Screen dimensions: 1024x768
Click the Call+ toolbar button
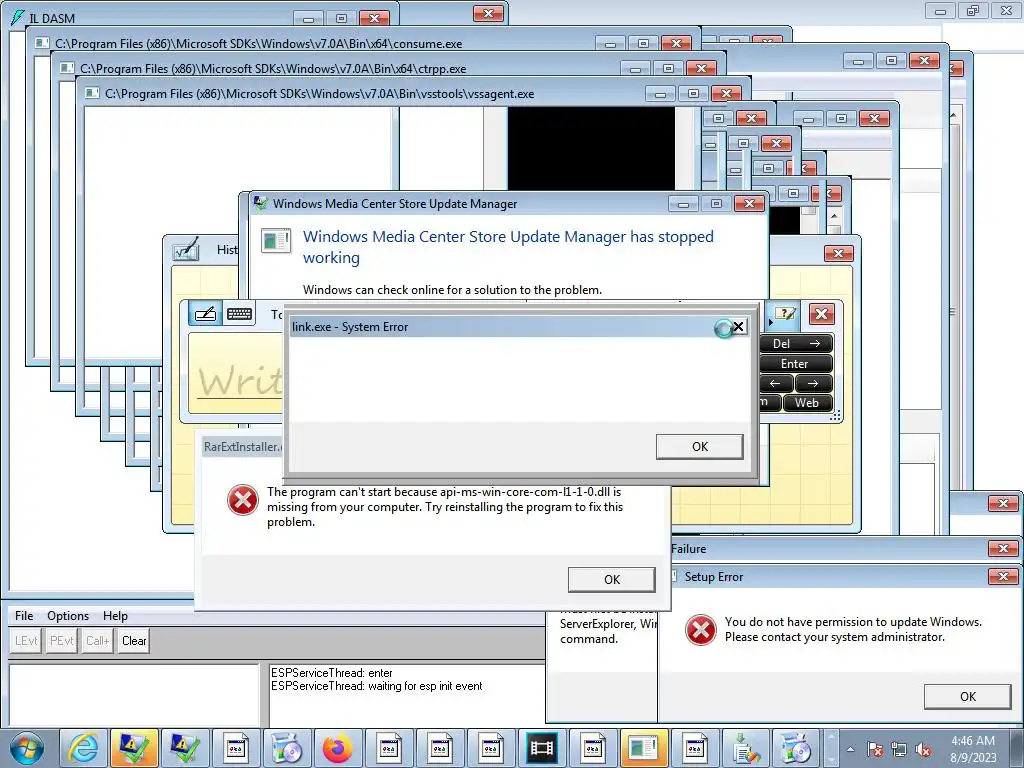pyautogui.click(x=97, y=641)
